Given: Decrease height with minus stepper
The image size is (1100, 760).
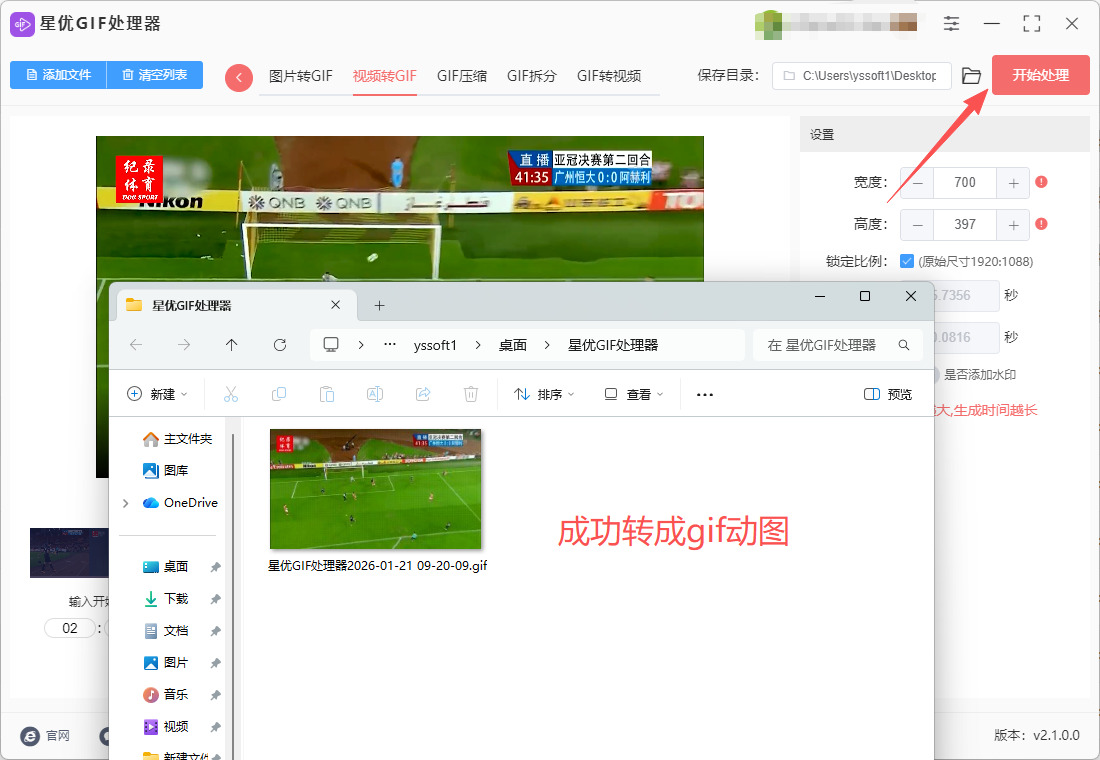Looking at the screenshot, I should coord(918,225).
